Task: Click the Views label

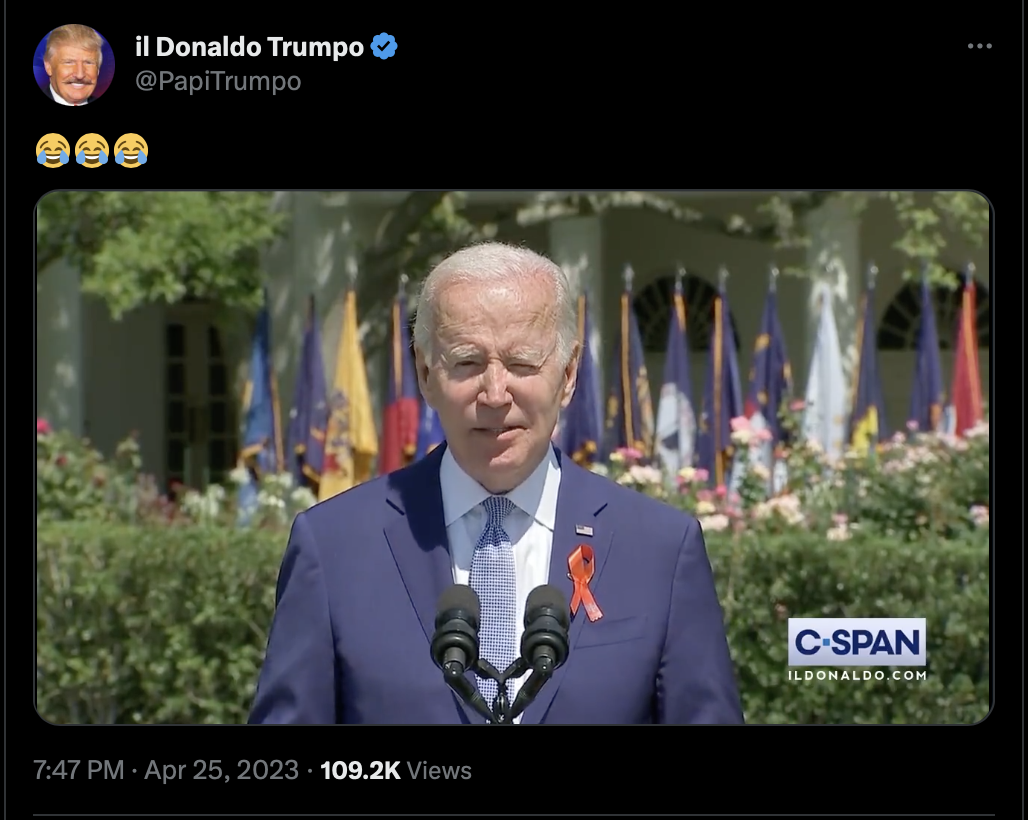Action: (x=439, y=770)
